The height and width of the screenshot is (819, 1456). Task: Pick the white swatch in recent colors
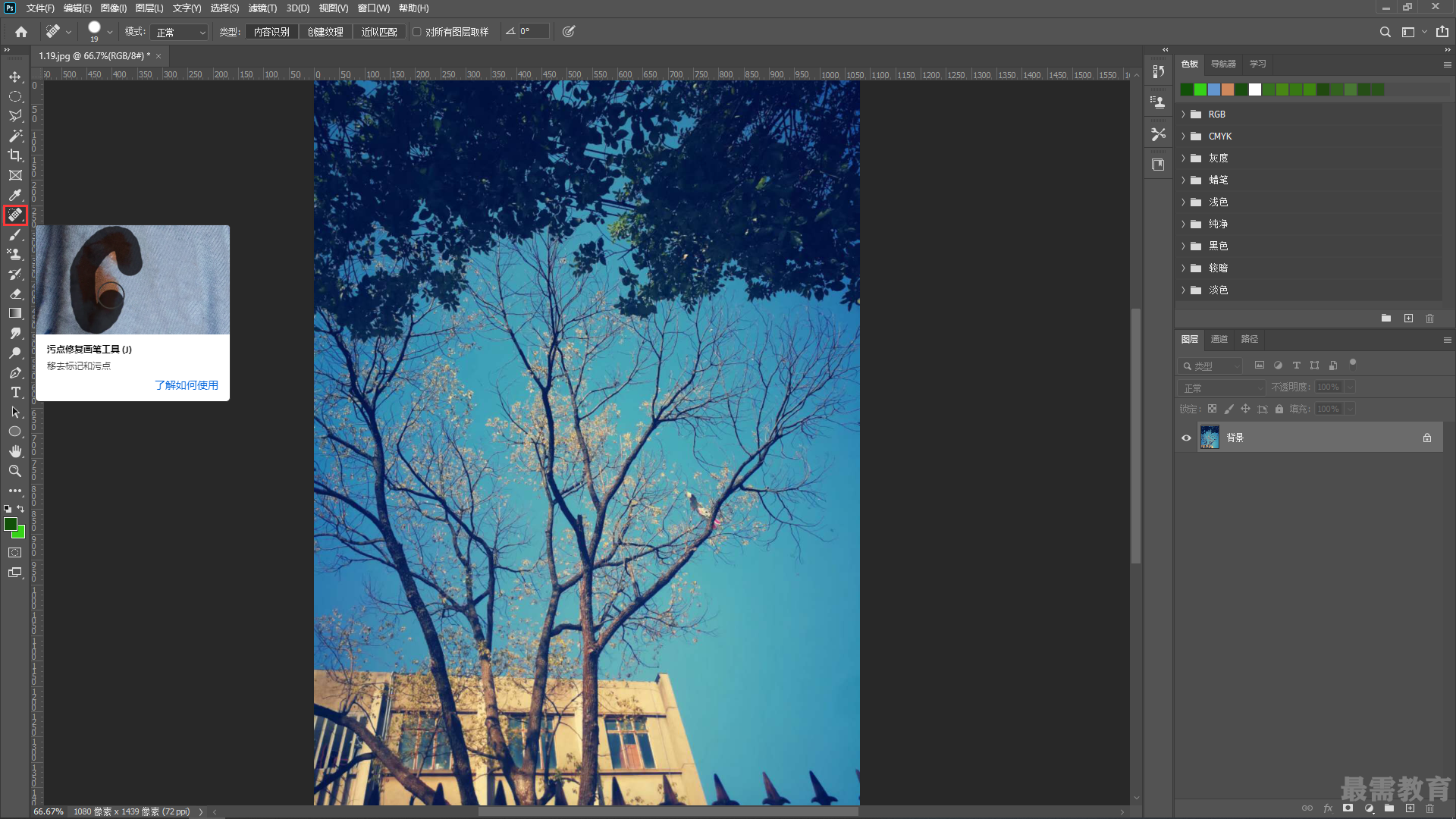click(1255, 89)
